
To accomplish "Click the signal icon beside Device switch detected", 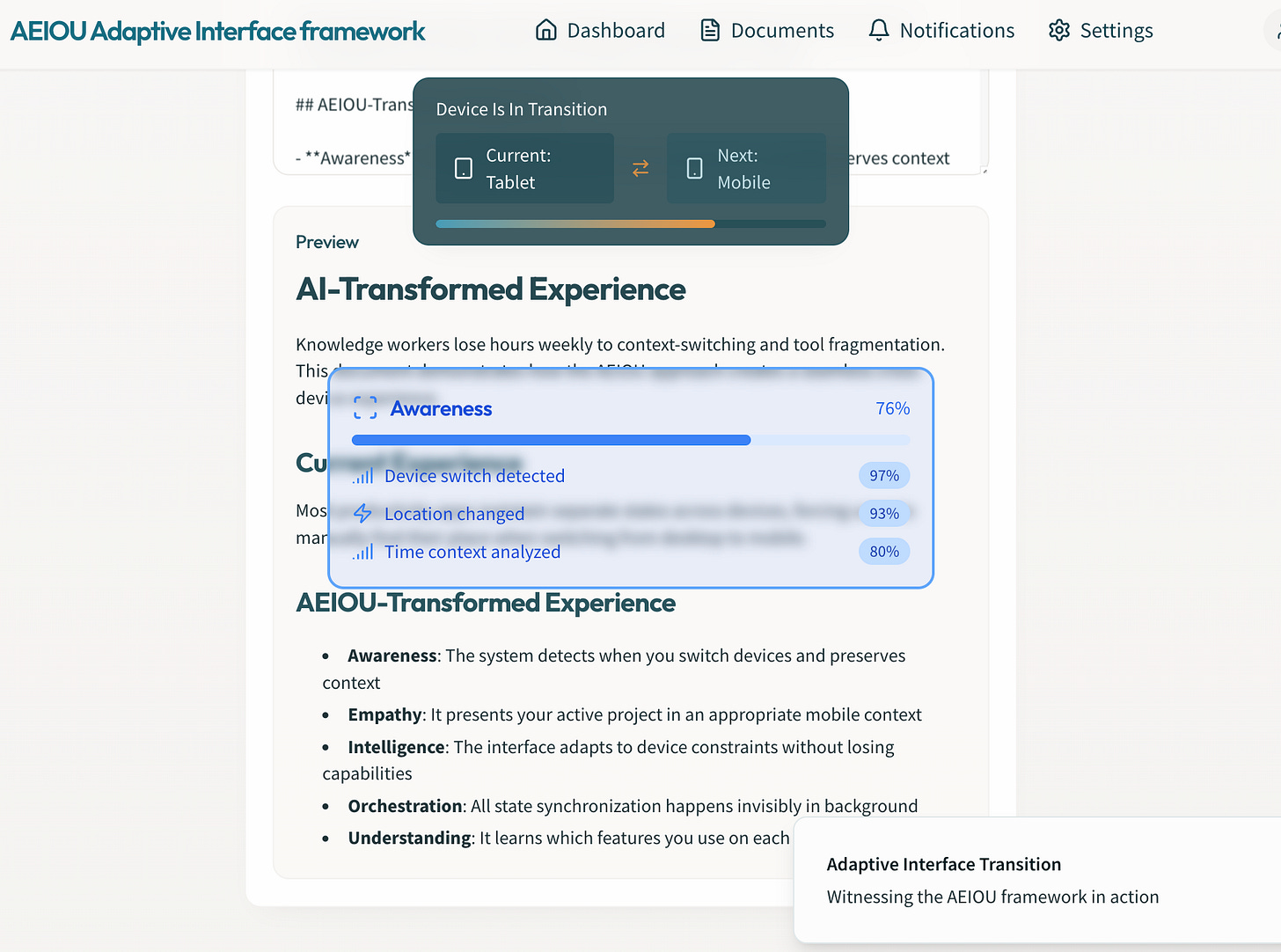I will pyautogui.click(x=363, y=476).
